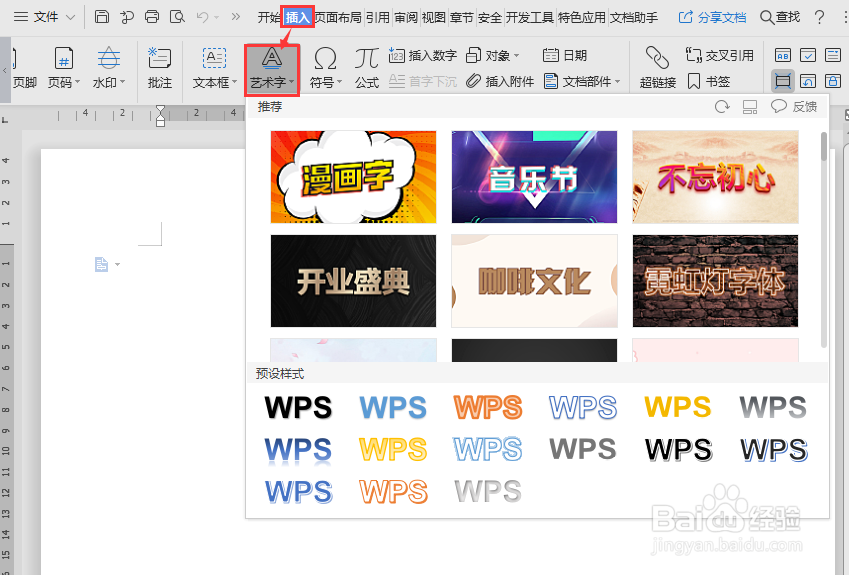This screenshot has width=849, height=575.
Task: Insert a 批注 comment
Action: [160, 67]
